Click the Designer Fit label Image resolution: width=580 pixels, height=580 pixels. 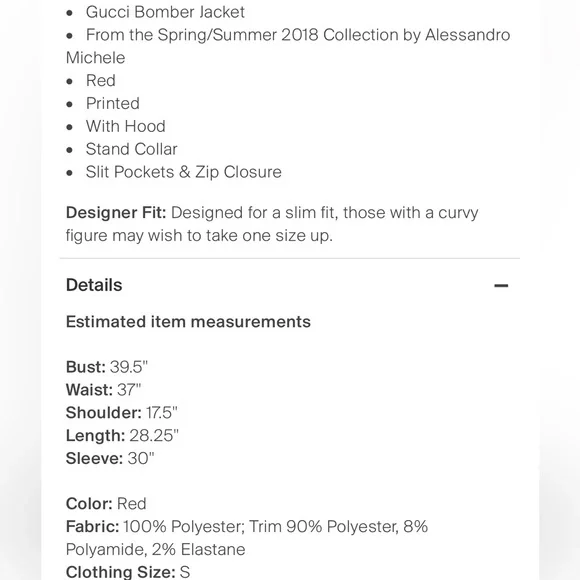click(x=116, y=213)
